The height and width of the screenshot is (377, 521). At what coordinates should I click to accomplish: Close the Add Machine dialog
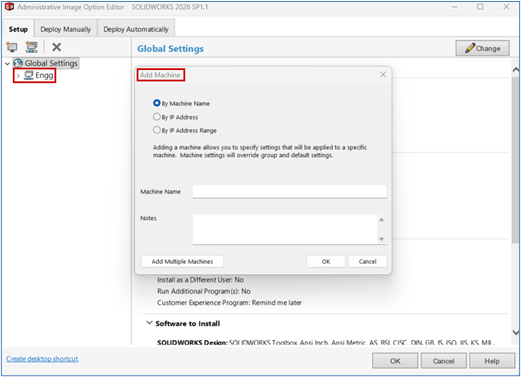click(383, 75)
